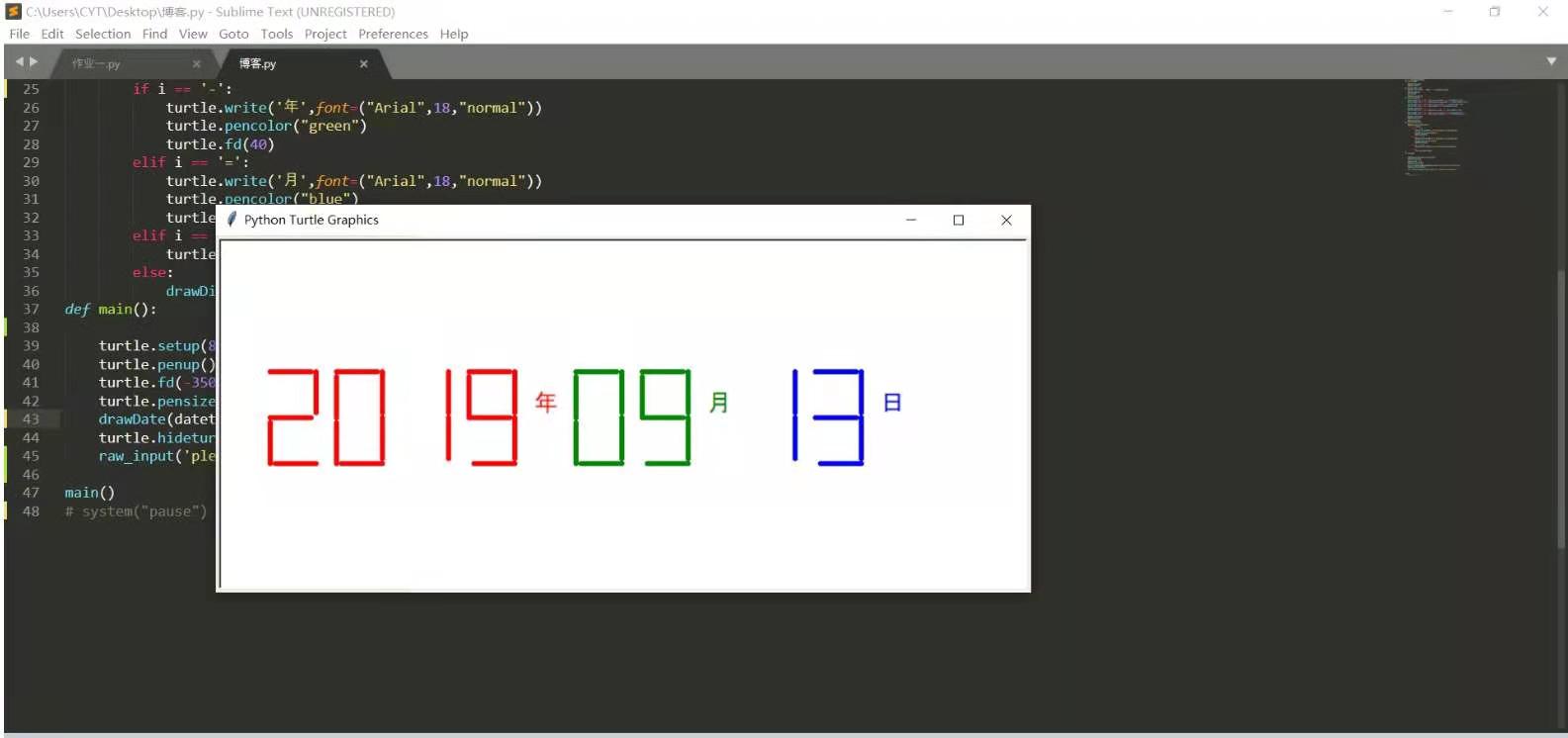The image size is (1568, 738).
Task: Click the blue 日 character in turtle canvas
Action: point(892,403)
